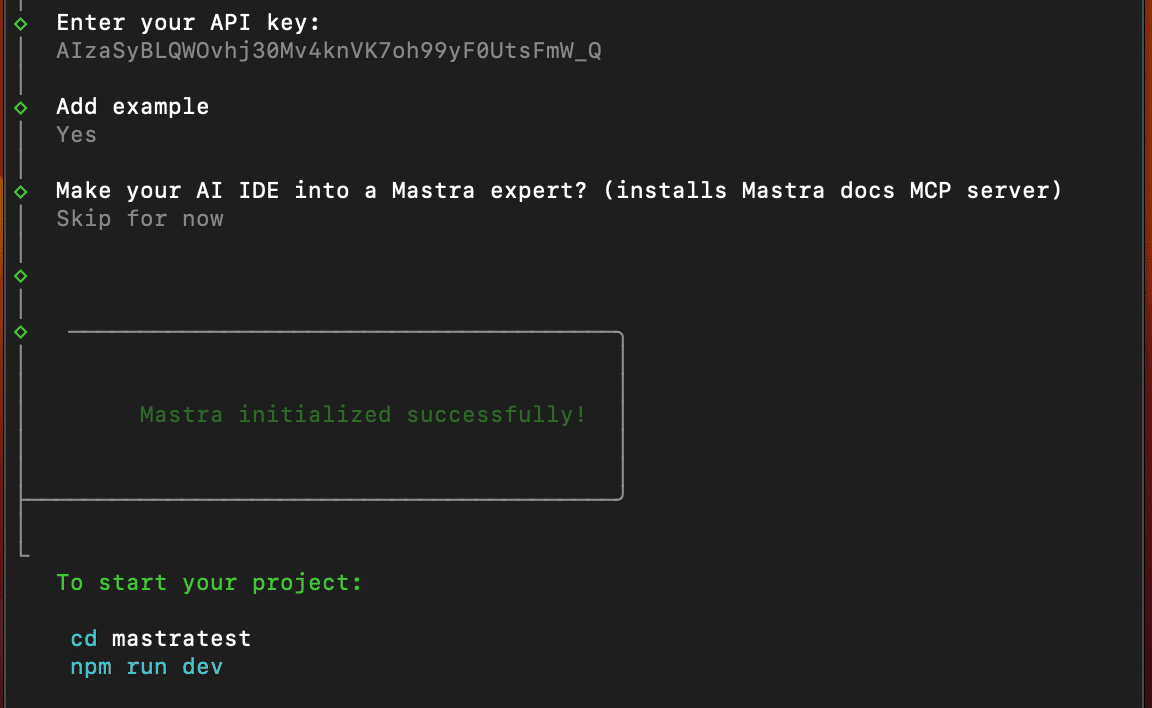Click the diamond marker beside the empty prompt line
Image resolution: width=1152 pixels, height=708 pixels.
(21, 275)
